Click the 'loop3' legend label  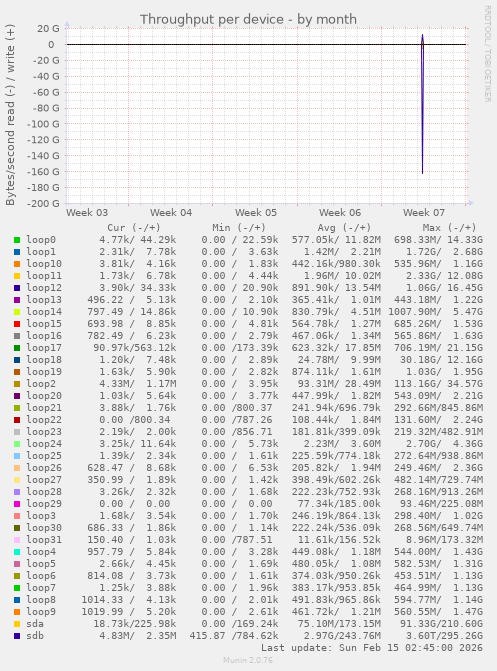[x=41, y=516]
